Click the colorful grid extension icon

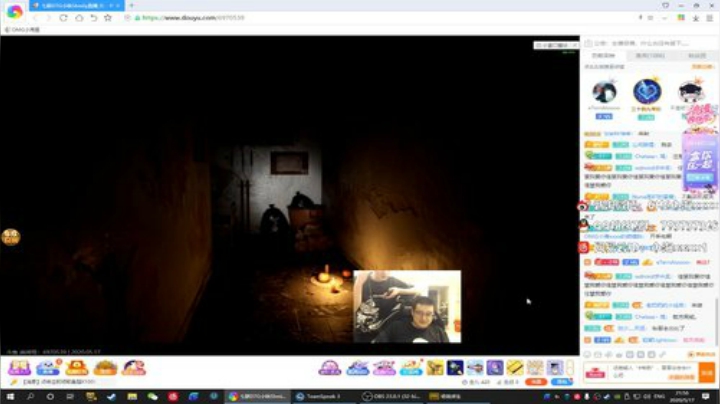pyautogui.click(x=681, y=17)
